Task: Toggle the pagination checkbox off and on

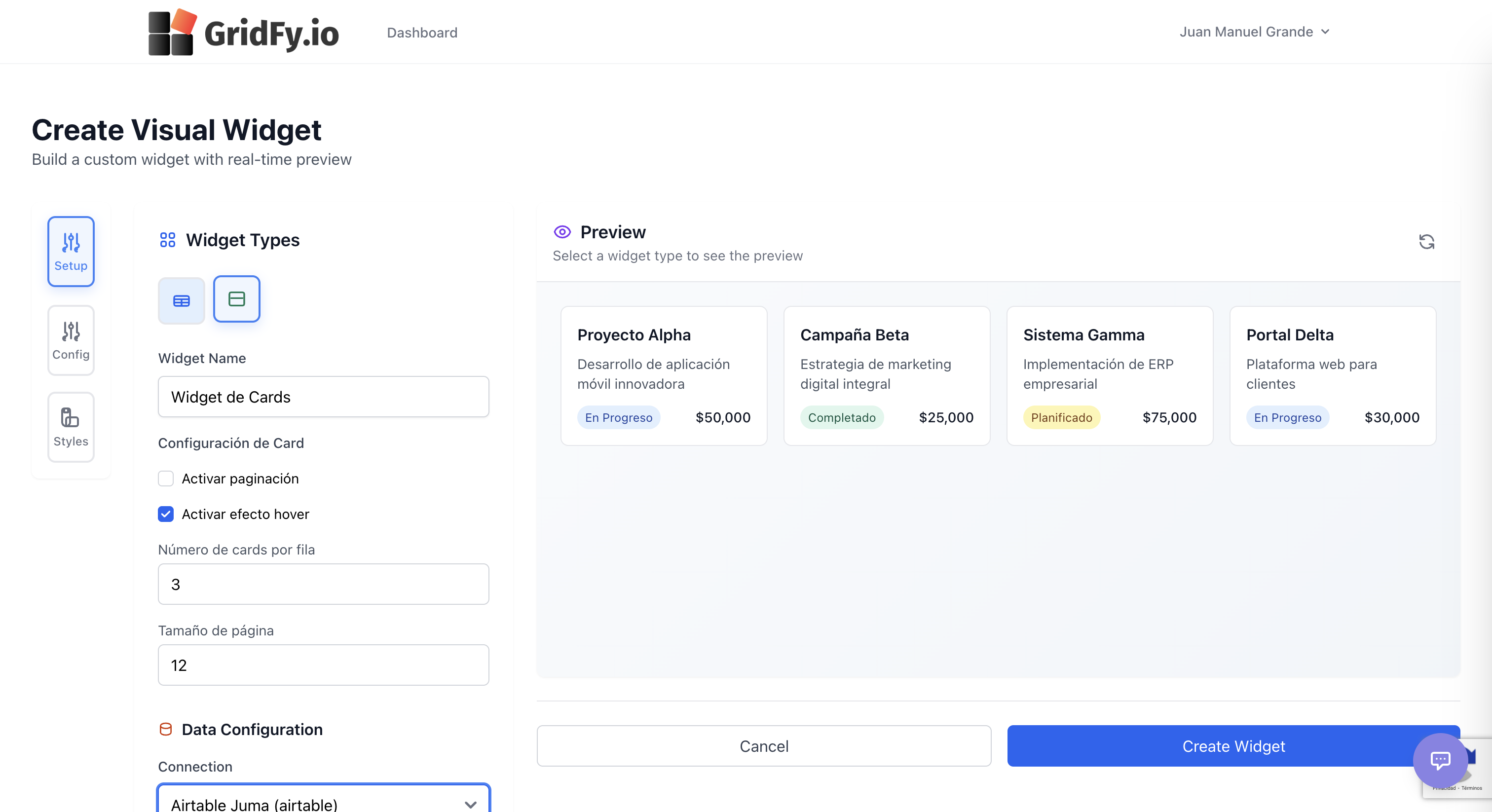Action: click(x=166, y=479)
